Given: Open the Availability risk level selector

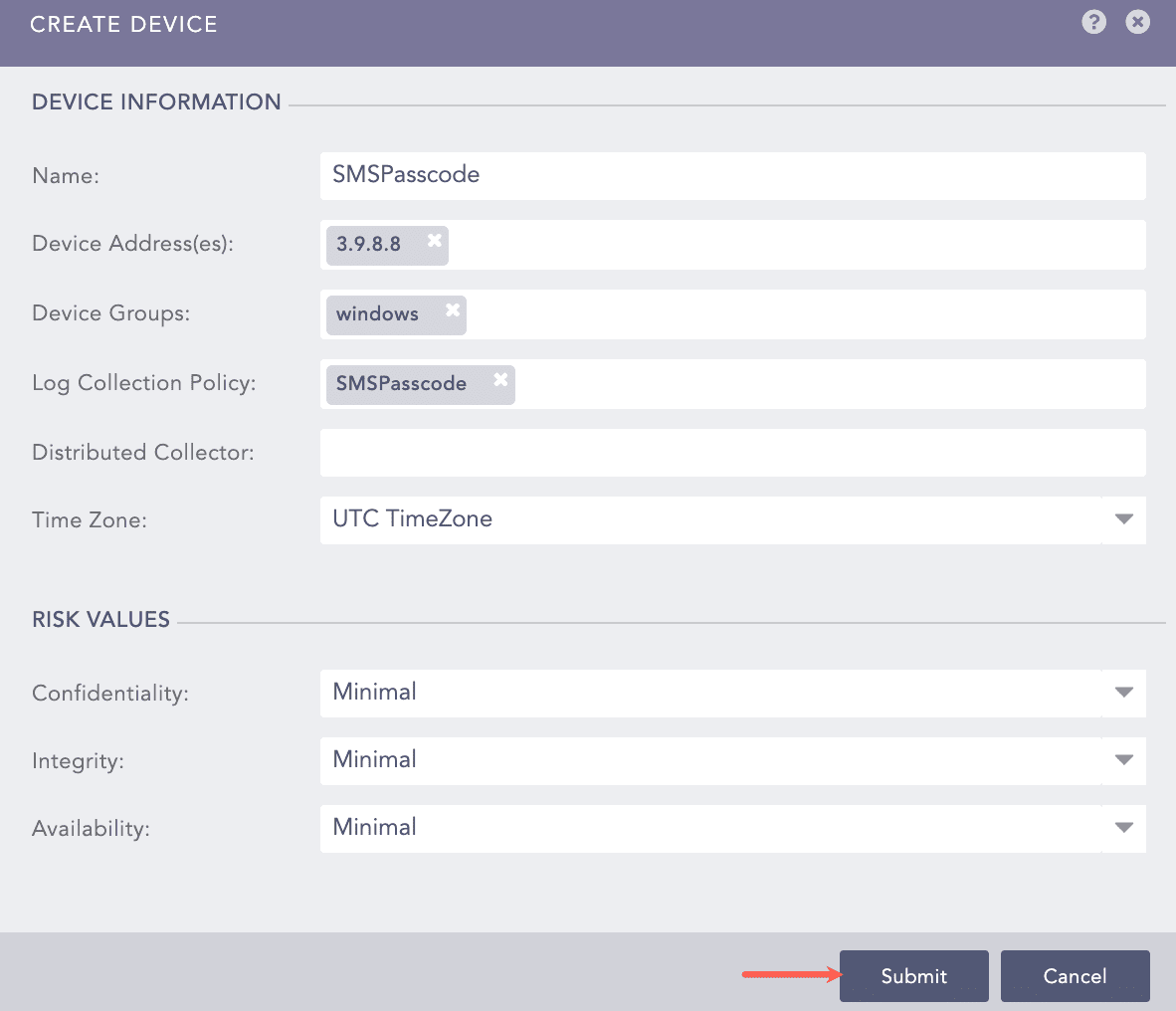Looking at the screenshot, I should [696, 827].
